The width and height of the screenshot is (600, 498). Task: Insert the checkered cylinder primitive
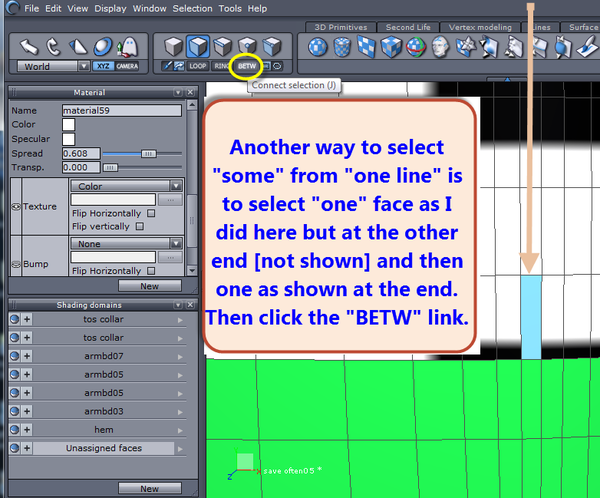tap(342, 47)
